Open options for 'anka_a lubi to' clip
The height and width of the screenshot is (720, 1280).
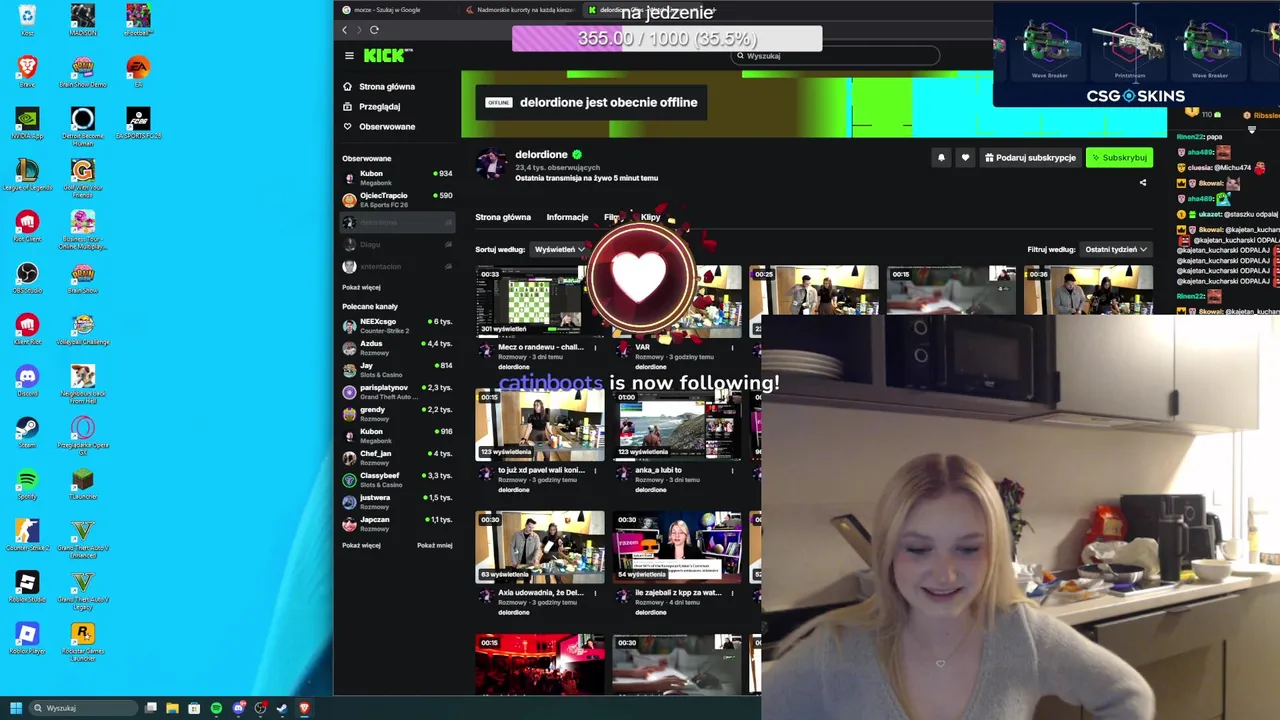(732, 470)
